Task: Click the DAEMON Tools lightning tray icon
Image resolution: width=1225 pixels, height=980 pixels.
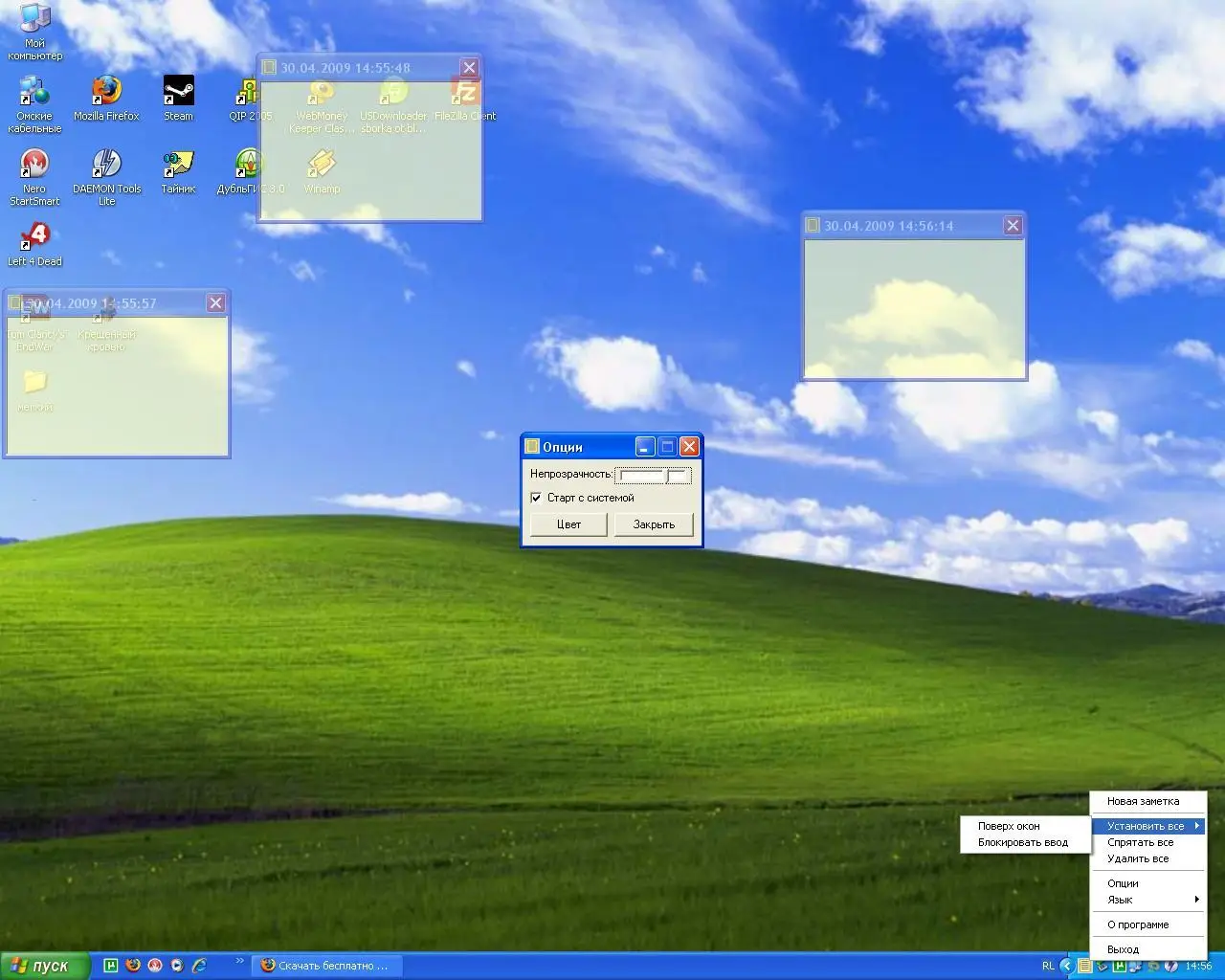Action: coord(1170,967)
